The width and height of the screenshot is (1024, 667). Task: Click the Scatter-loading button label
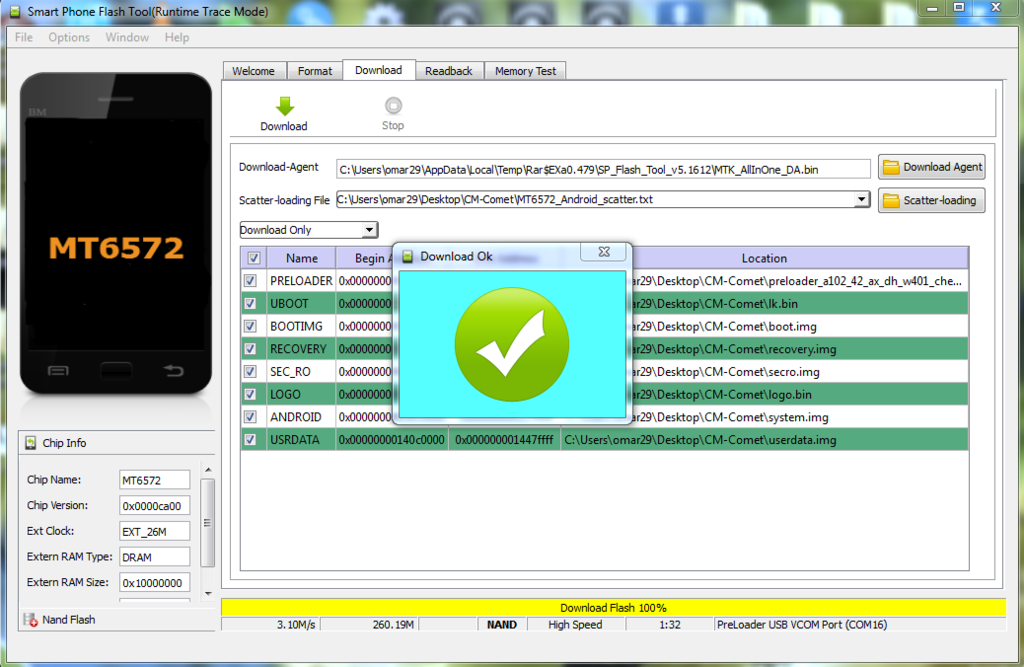pyautogui.click(x=940, y=201)
